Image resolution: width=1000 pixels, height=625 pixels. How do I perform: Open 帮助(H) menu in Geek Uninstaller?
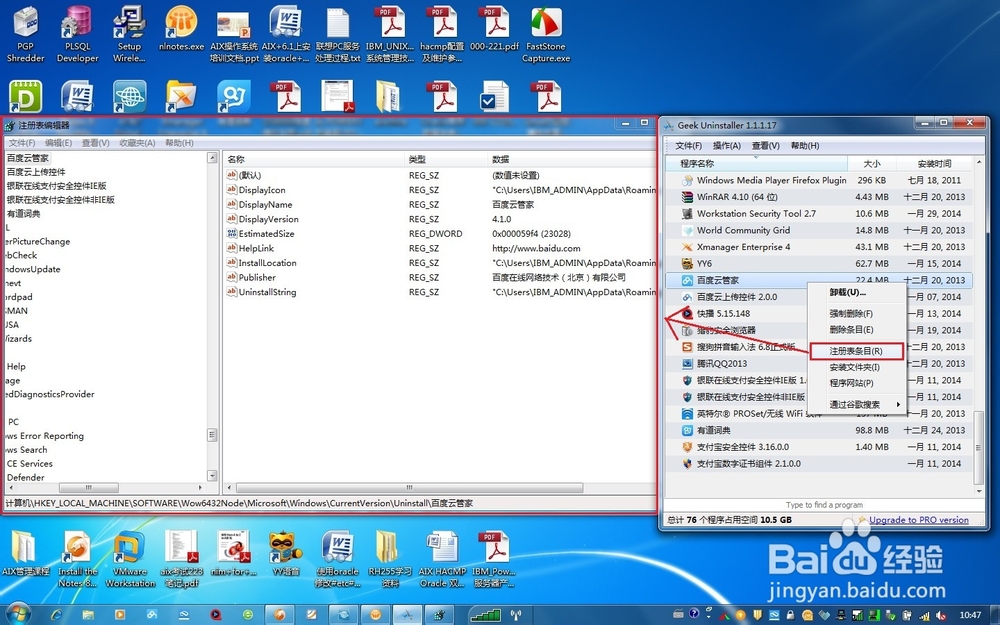coord(805,145)
